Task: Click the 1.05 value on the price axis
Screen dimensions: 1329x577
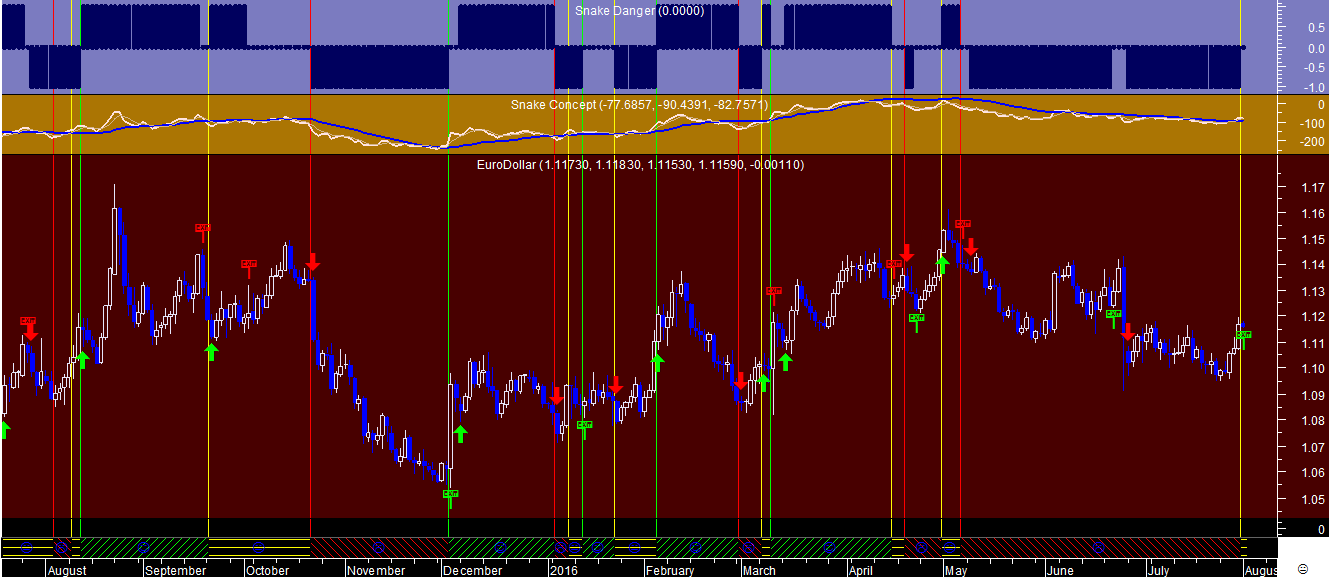Action: (x=1312, y=499)
